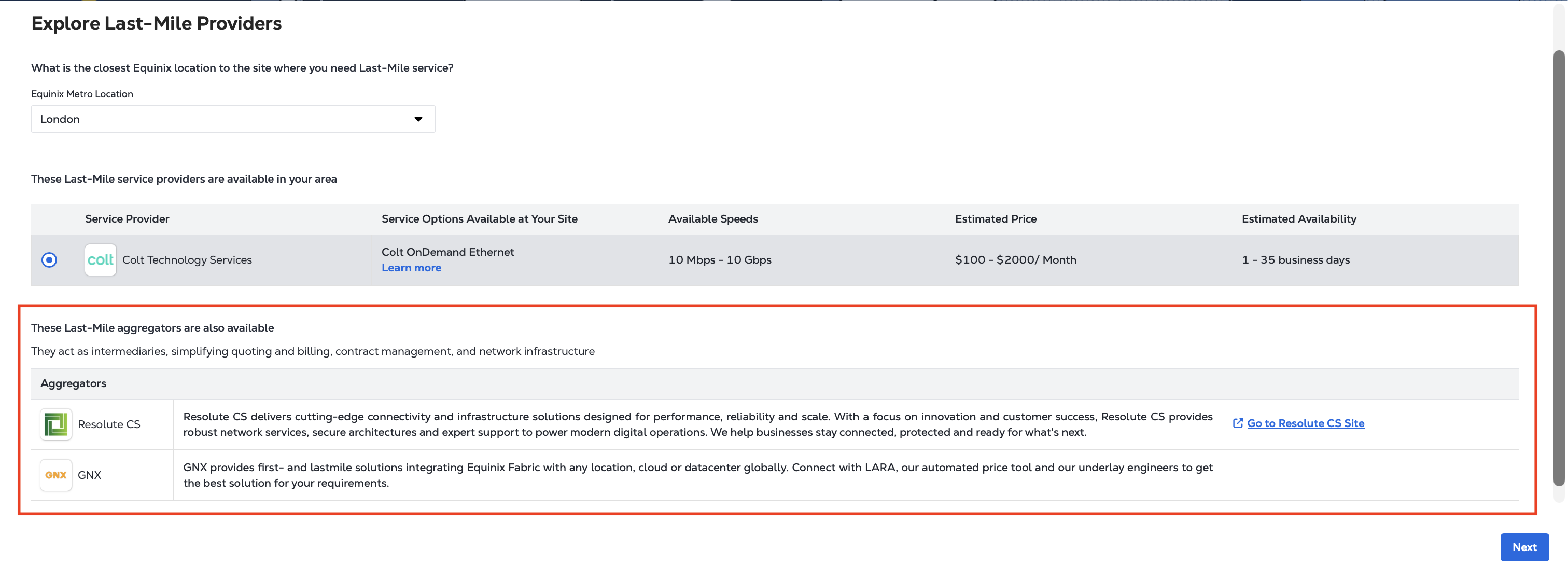Click the Last-Mile aggregators are also available heading
This screenshot has width=1568, height=577.
coord(153,328)
